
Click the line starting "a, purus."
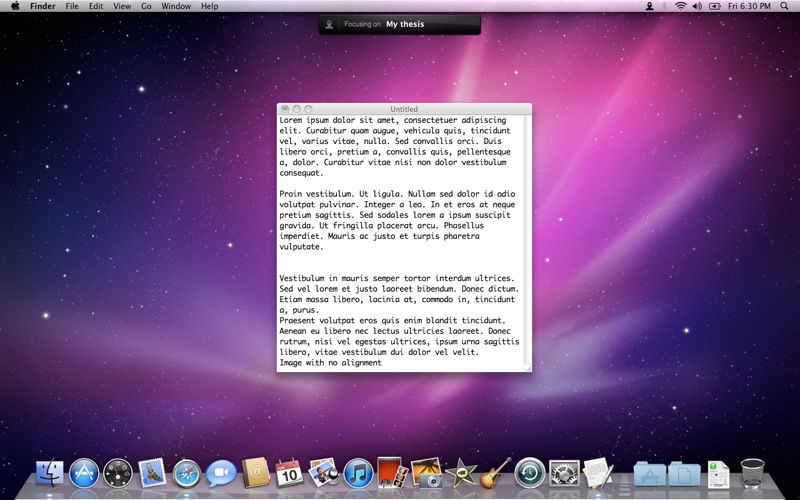pos(299,310)
